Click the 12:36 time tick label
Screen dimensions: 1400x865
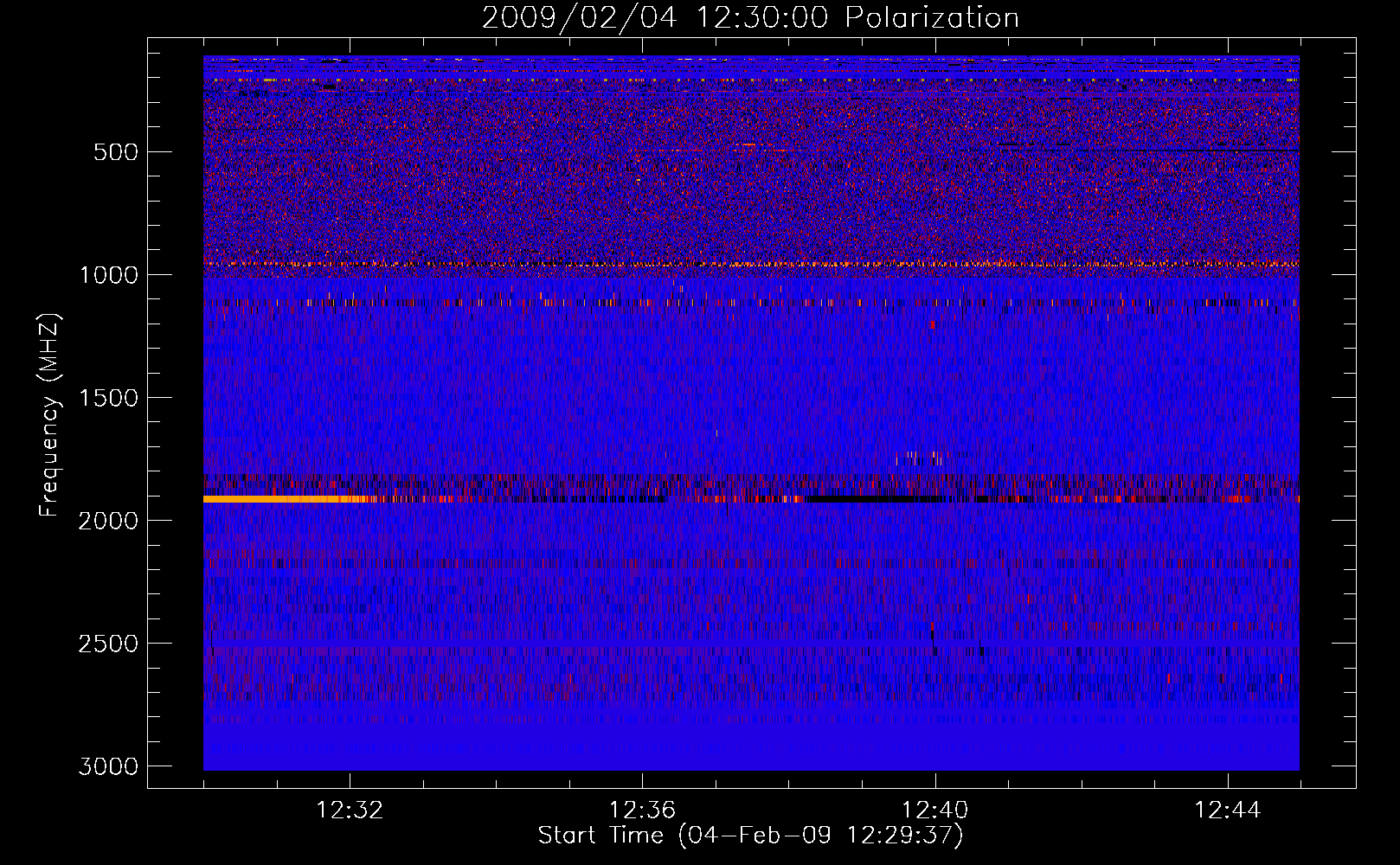[x=642, y=811]
